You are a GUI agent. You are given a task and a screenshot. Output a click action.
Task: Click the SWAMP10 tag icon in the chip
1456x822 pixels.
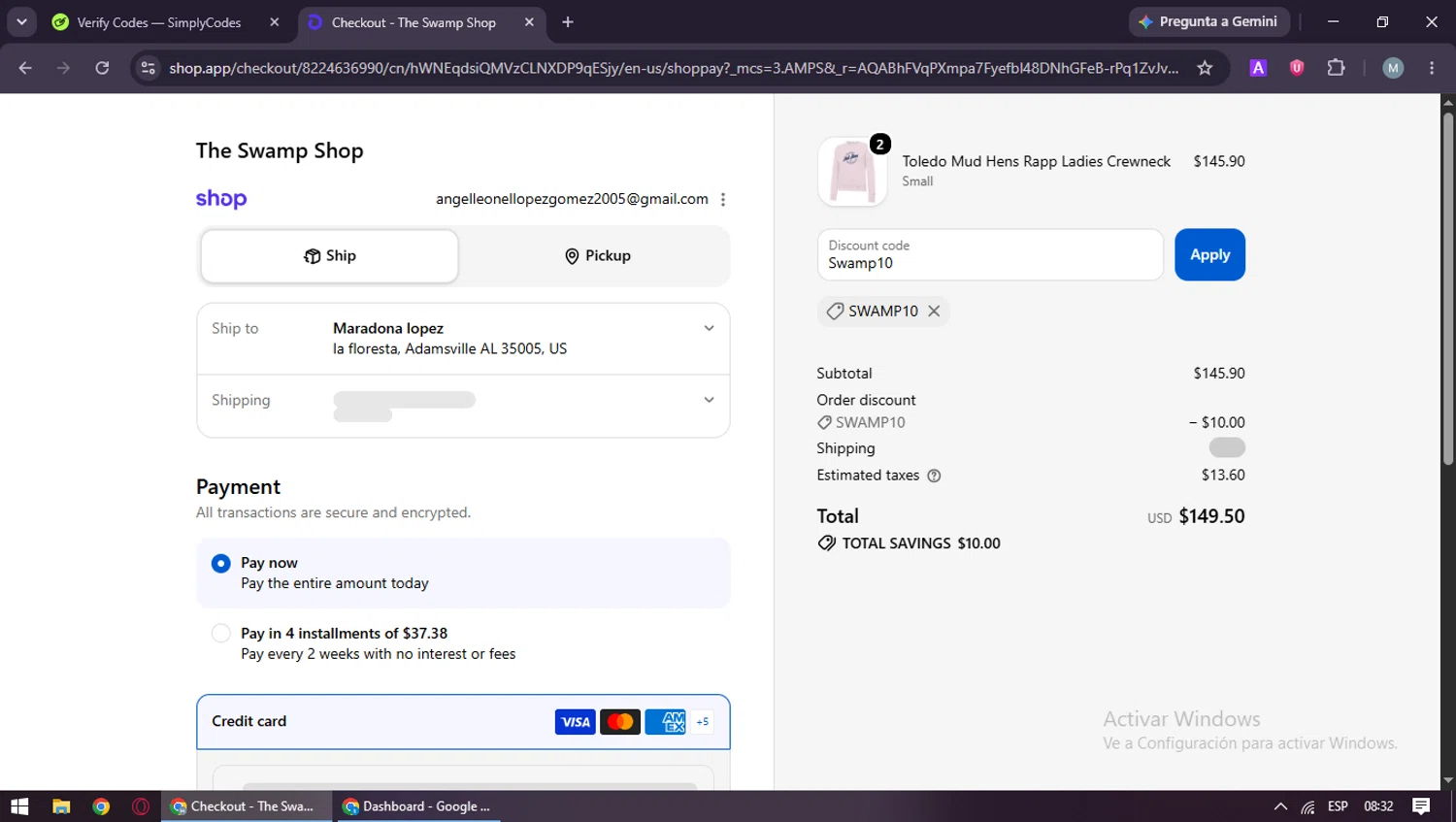pyautogui.click(x=835, y=311)
